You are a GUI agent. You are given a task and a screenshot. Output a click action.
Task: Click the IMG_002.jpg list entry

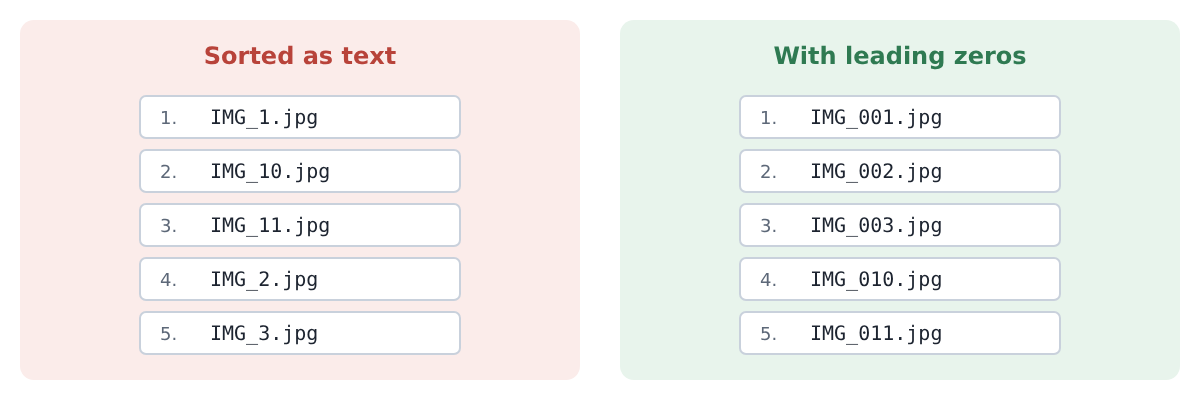[900, 171]
